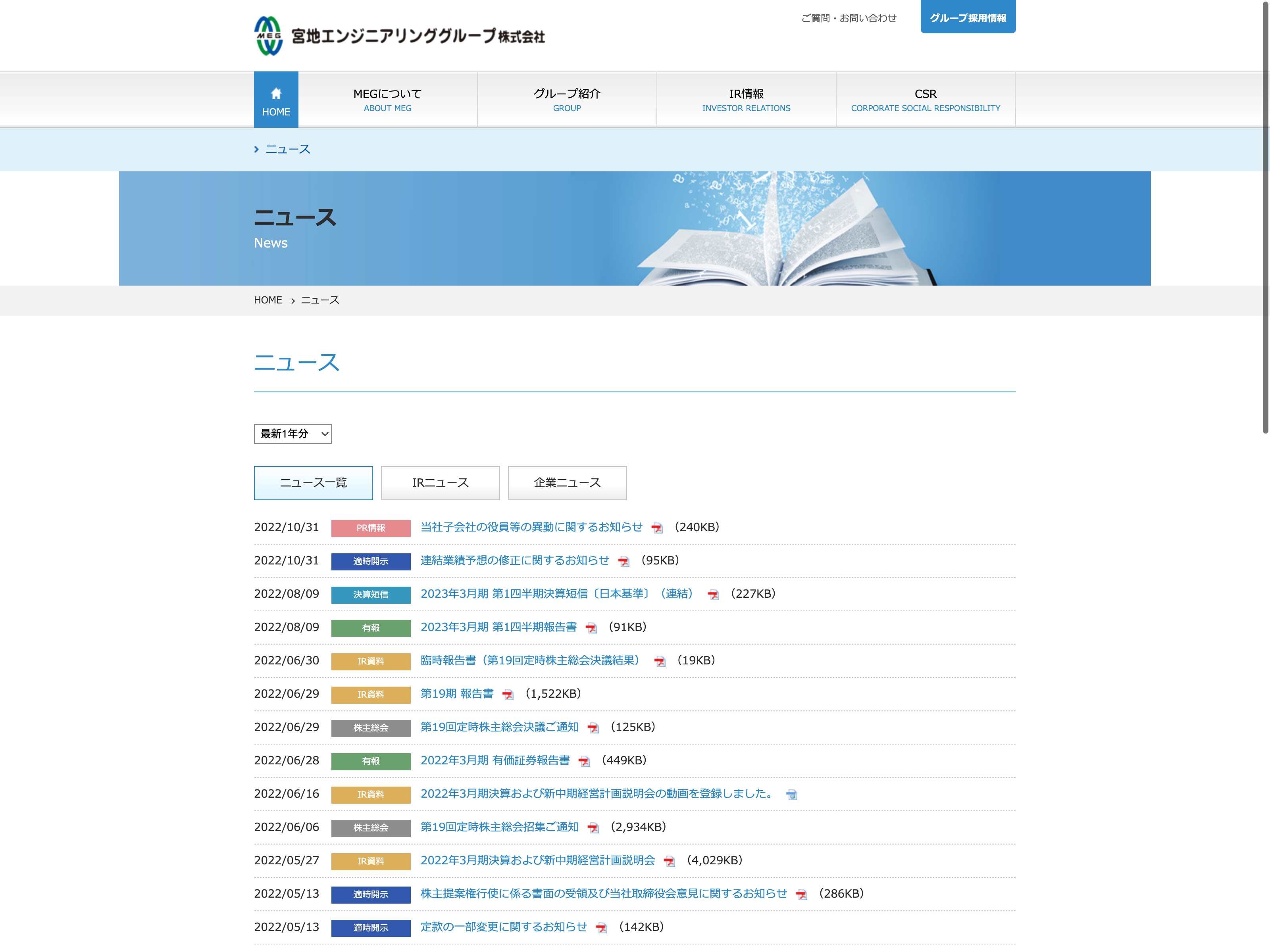This screenshot has height=952, width=1270.
Task: Click the グループ採用情報 button
Action: point(968,17)
